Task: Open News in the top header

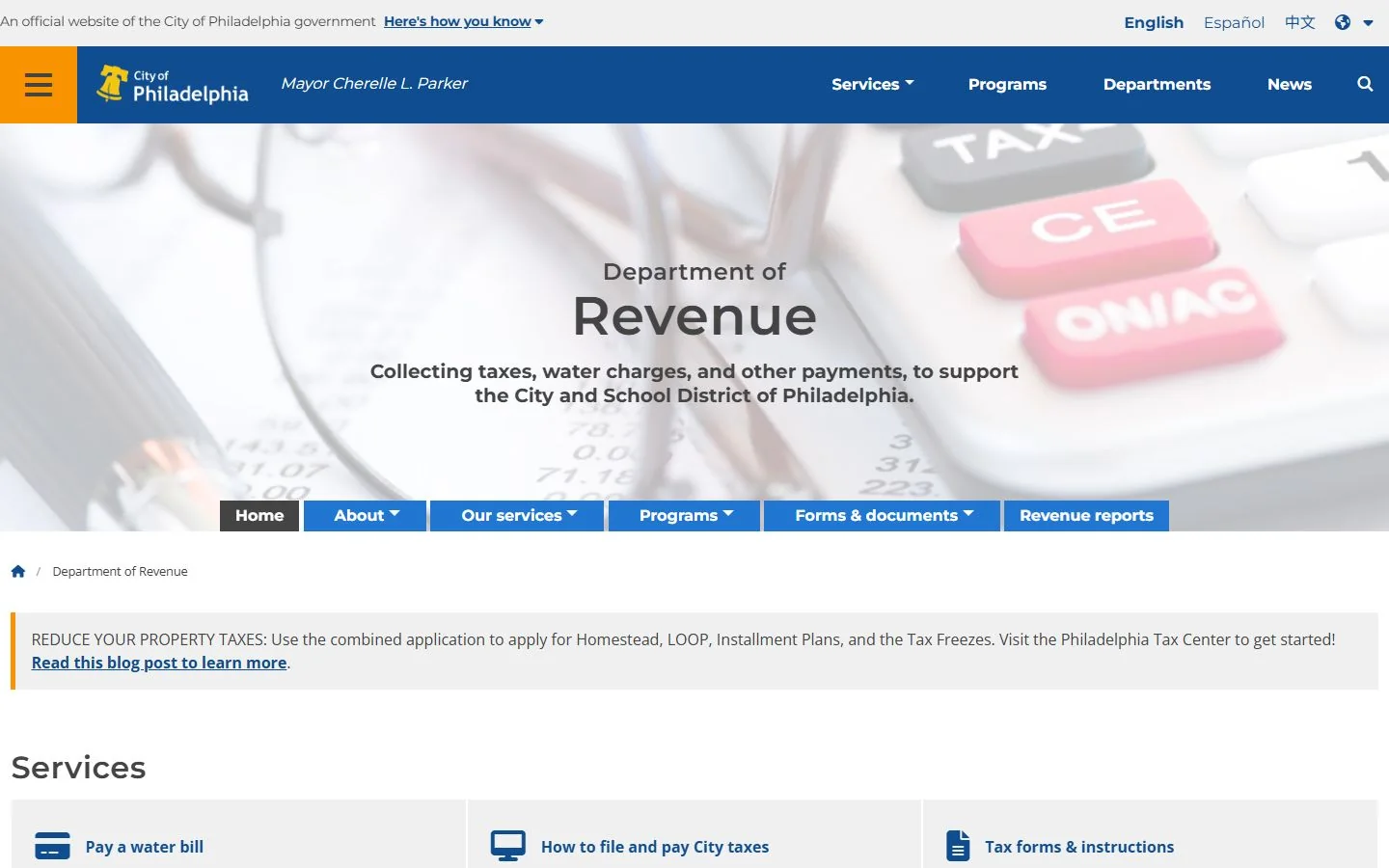Action: [x=1290, y=84]
